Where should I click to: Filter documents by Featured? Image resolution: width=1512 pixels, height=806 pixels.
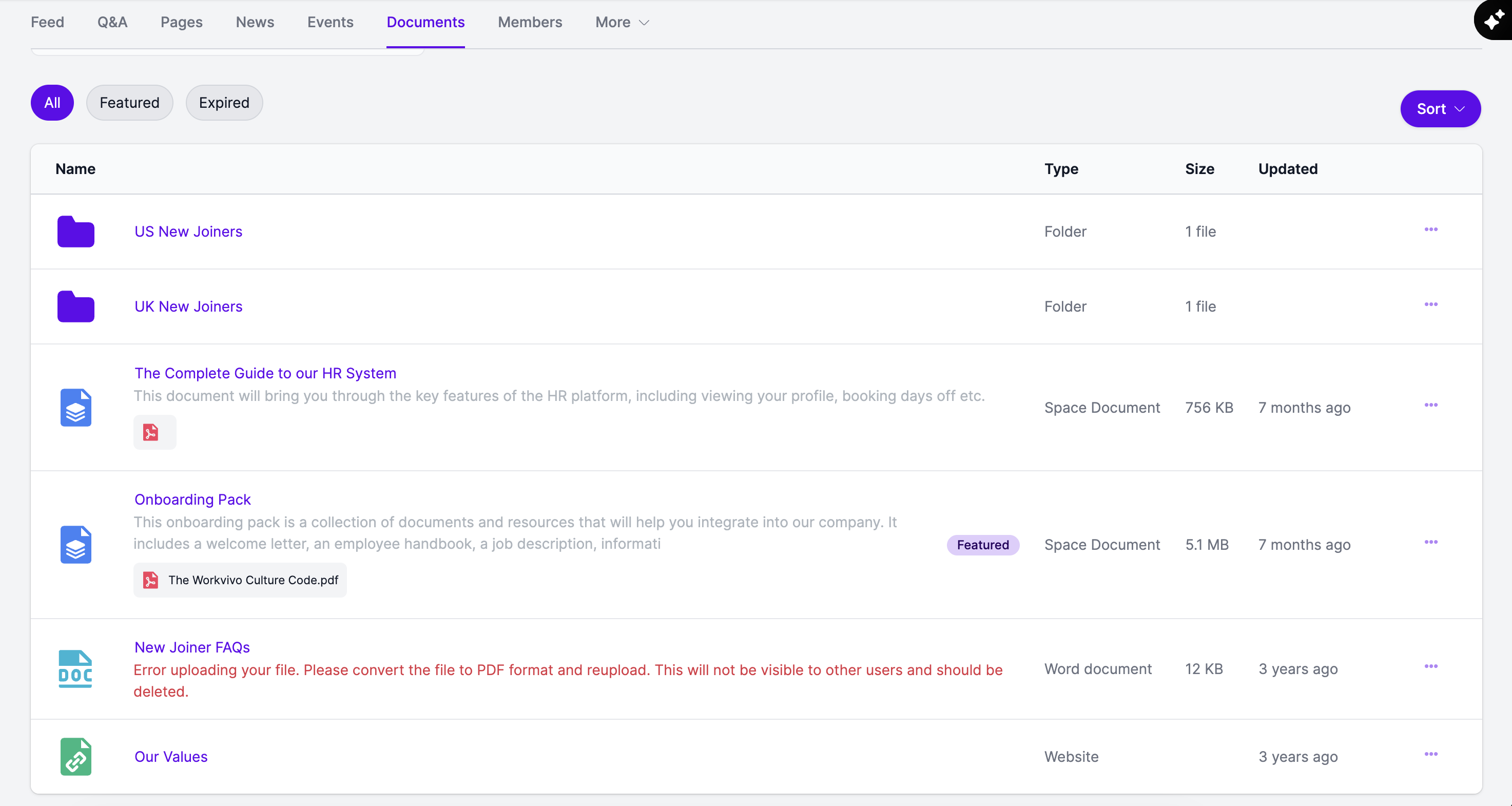[x=130, y=103]
